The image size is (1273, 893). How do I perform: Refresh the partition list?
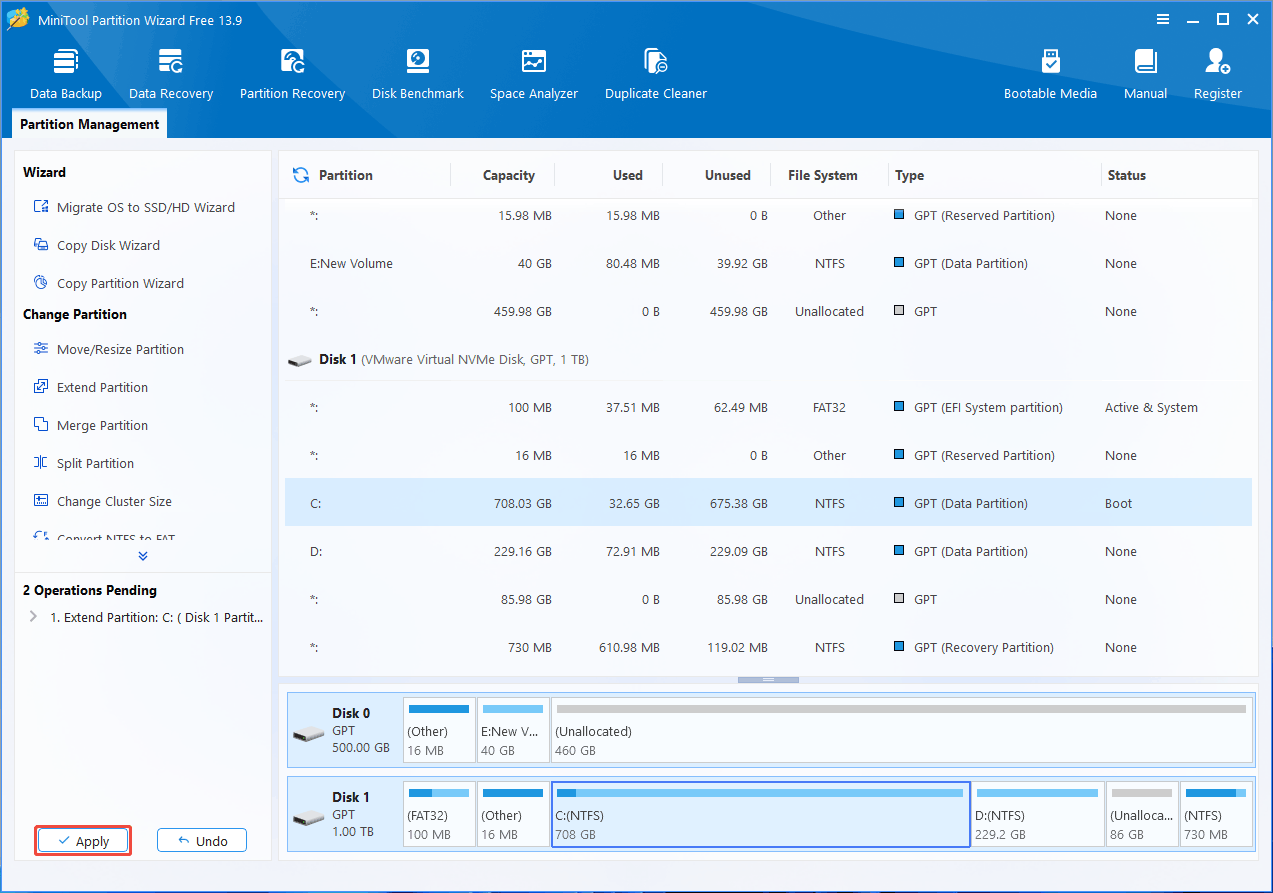[x=300, y=175]
